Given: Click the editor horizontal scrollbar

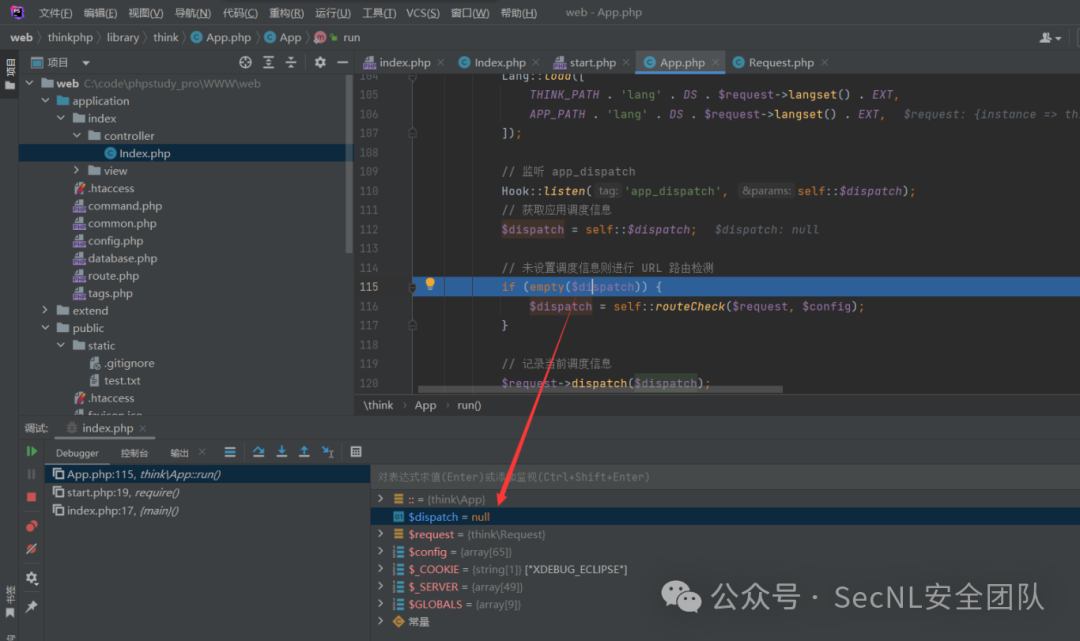Looking at the screenshot, I should click(x=600, y=390).
